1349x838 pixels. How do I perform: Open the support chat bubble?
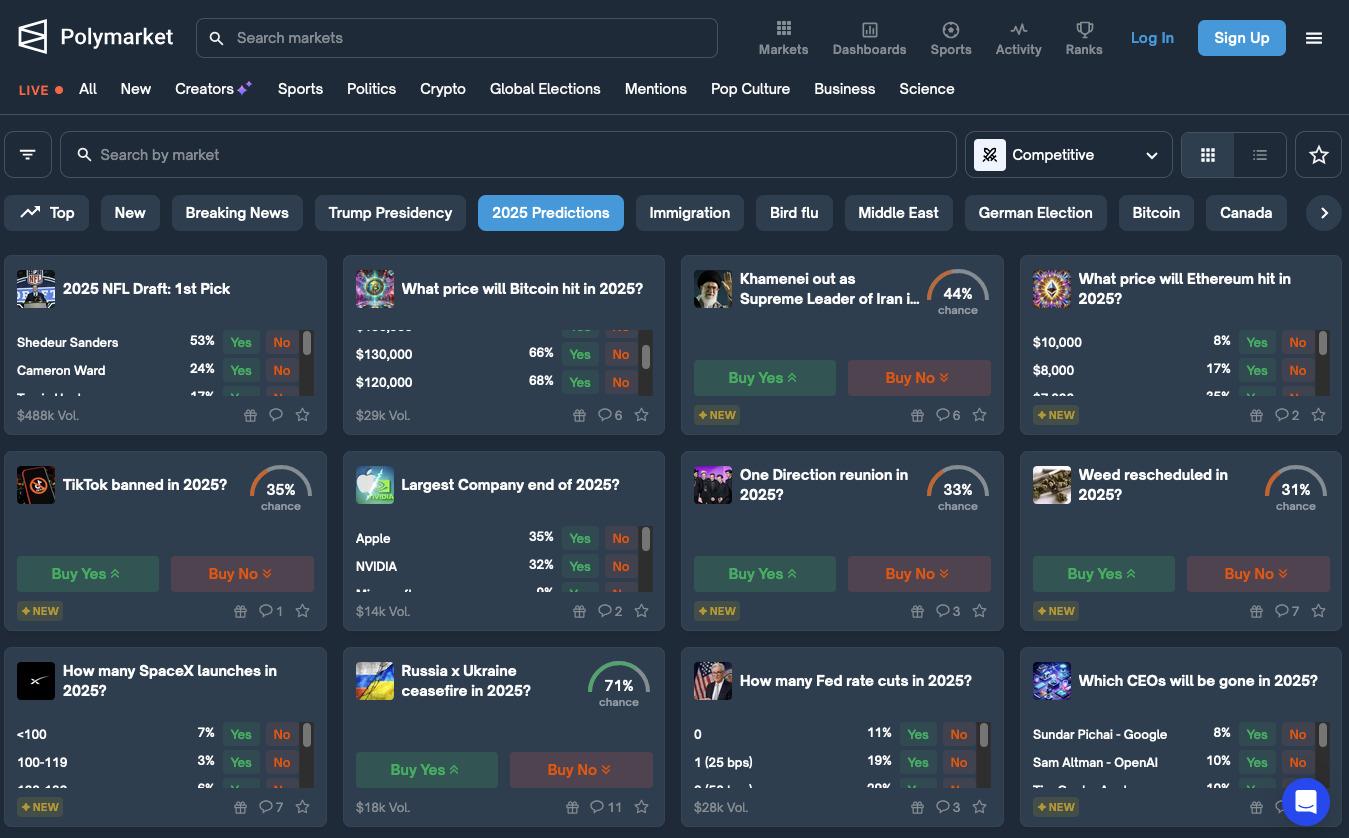pos(1306,801)
